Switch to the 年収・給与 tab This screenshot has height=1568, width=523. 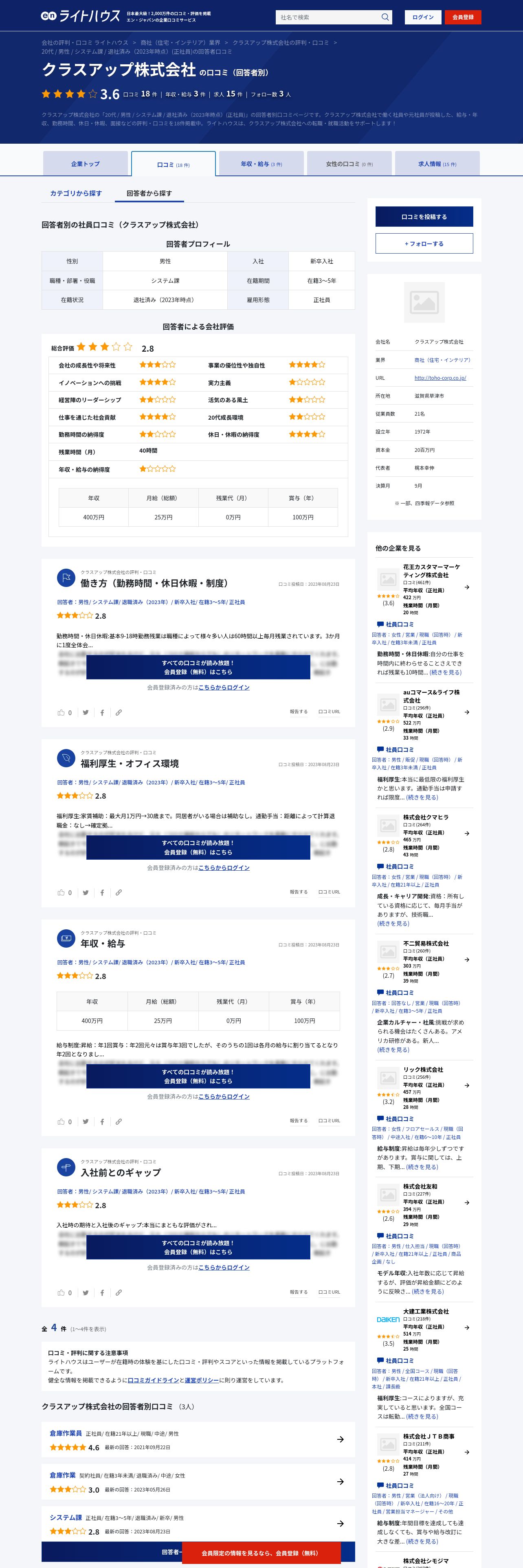(x=261, y=164)
